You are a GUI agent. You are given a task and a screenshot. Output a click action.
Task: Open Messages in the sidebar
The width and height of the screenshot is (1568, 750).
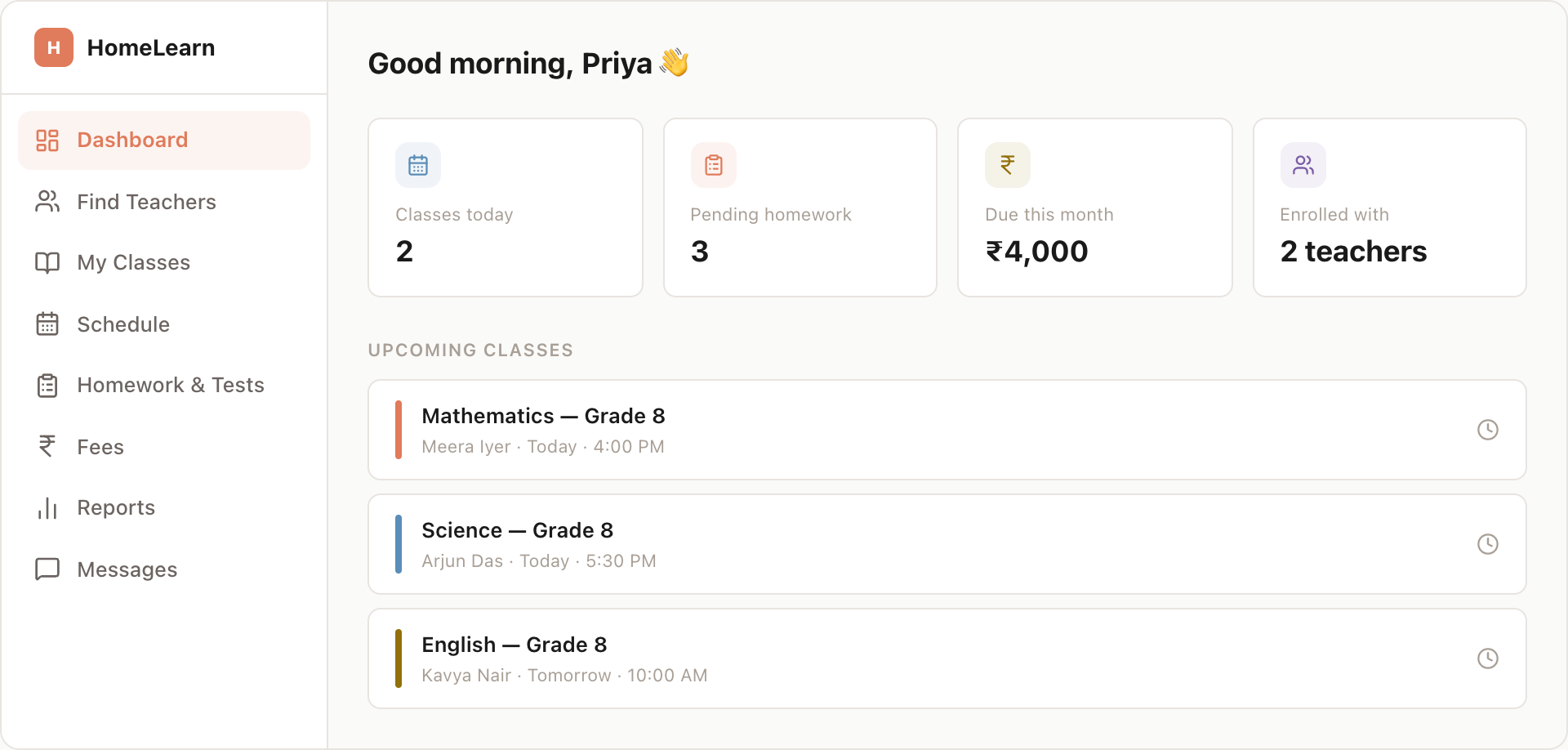click(127, 569)
